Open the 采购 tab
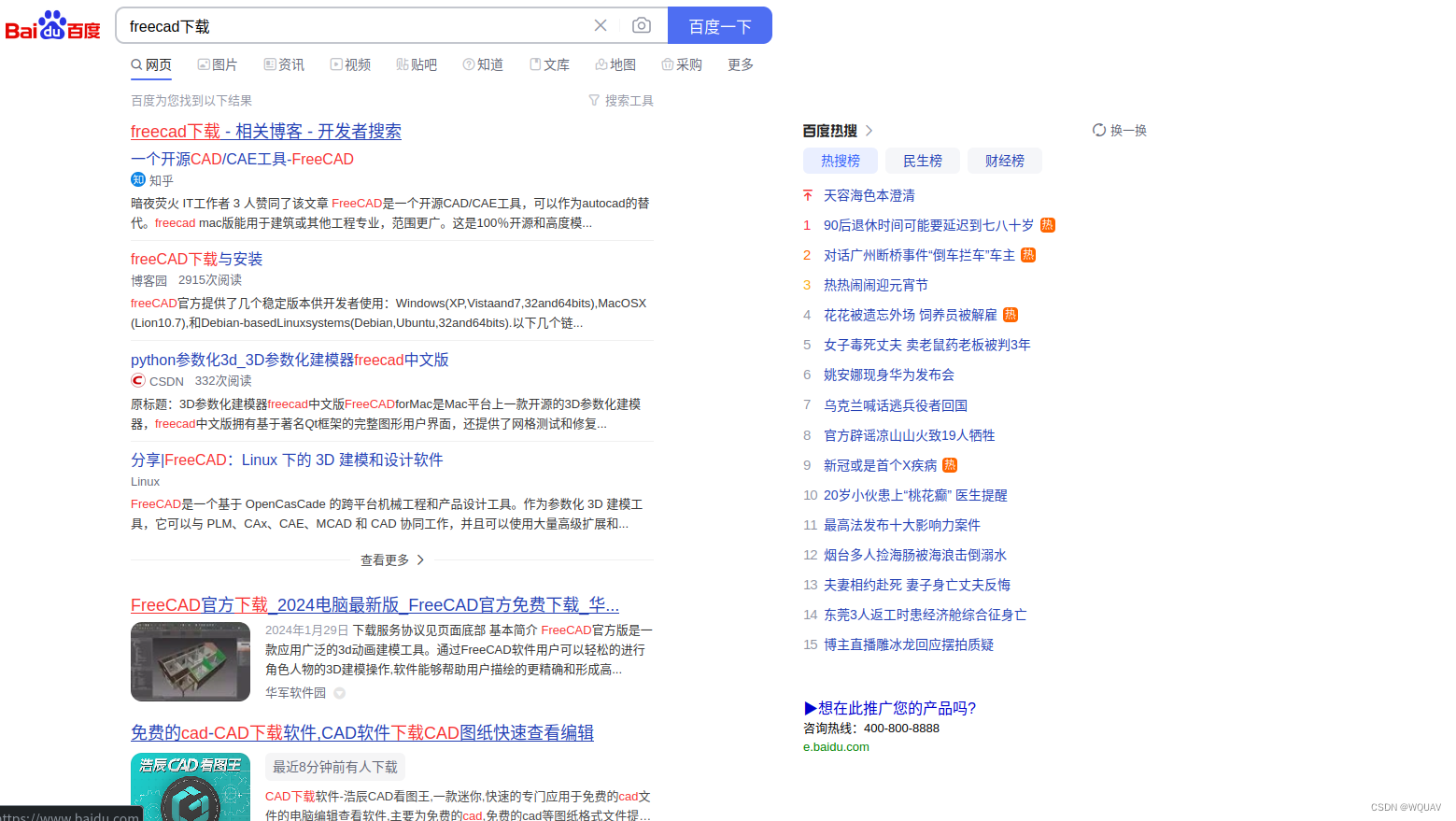Viewport: 1456px width, 821px height. tap(682, 64)
